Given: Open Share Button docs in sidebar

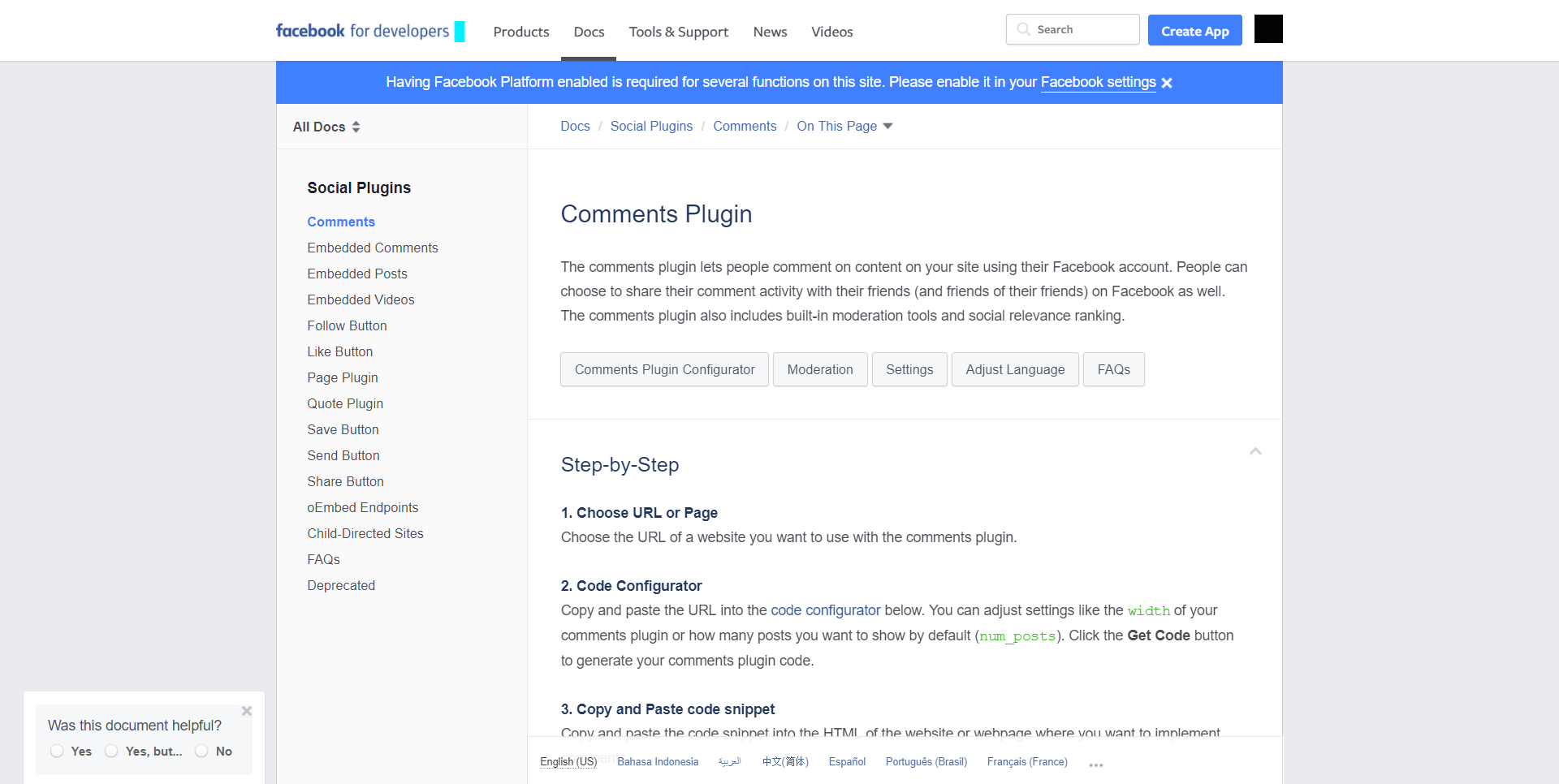Looking at the screenshot, I should 345,481.
